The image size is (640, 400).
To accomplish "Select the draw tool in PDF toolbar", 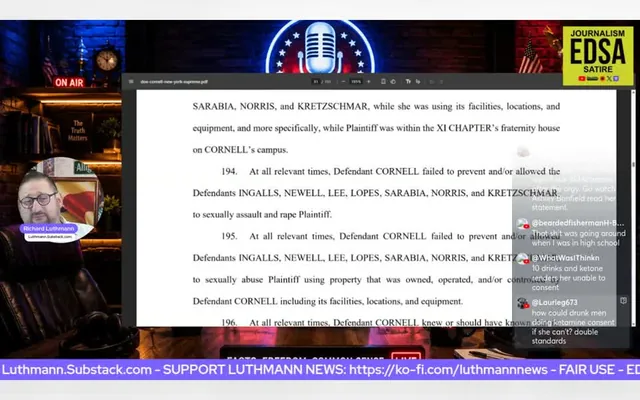I will (x=418, y=82).
